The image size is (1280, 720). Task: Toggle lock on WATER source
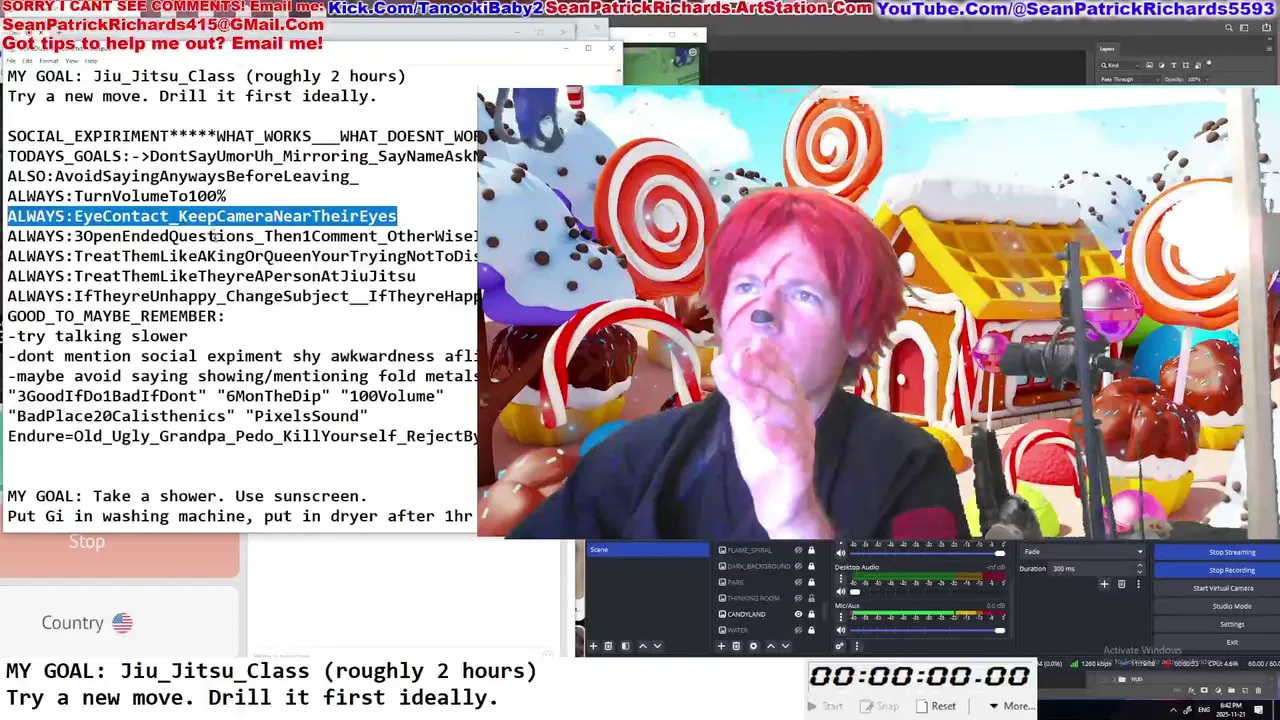[811, 630]
